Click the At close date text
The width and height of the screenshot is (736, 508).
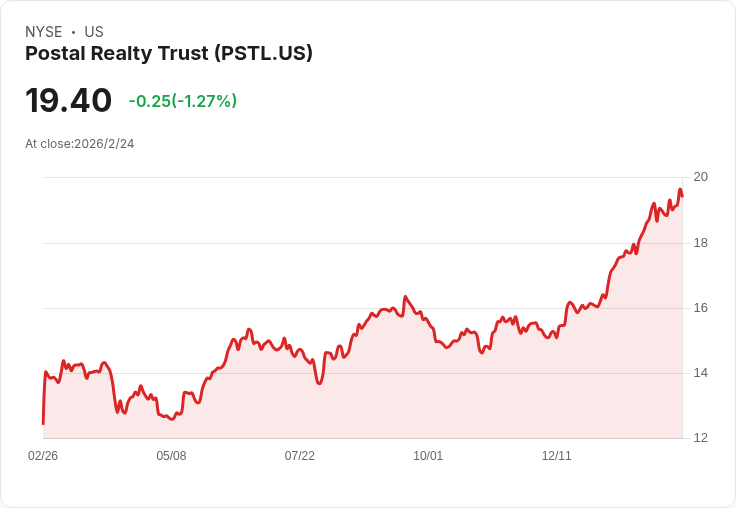tap(80, 144)
